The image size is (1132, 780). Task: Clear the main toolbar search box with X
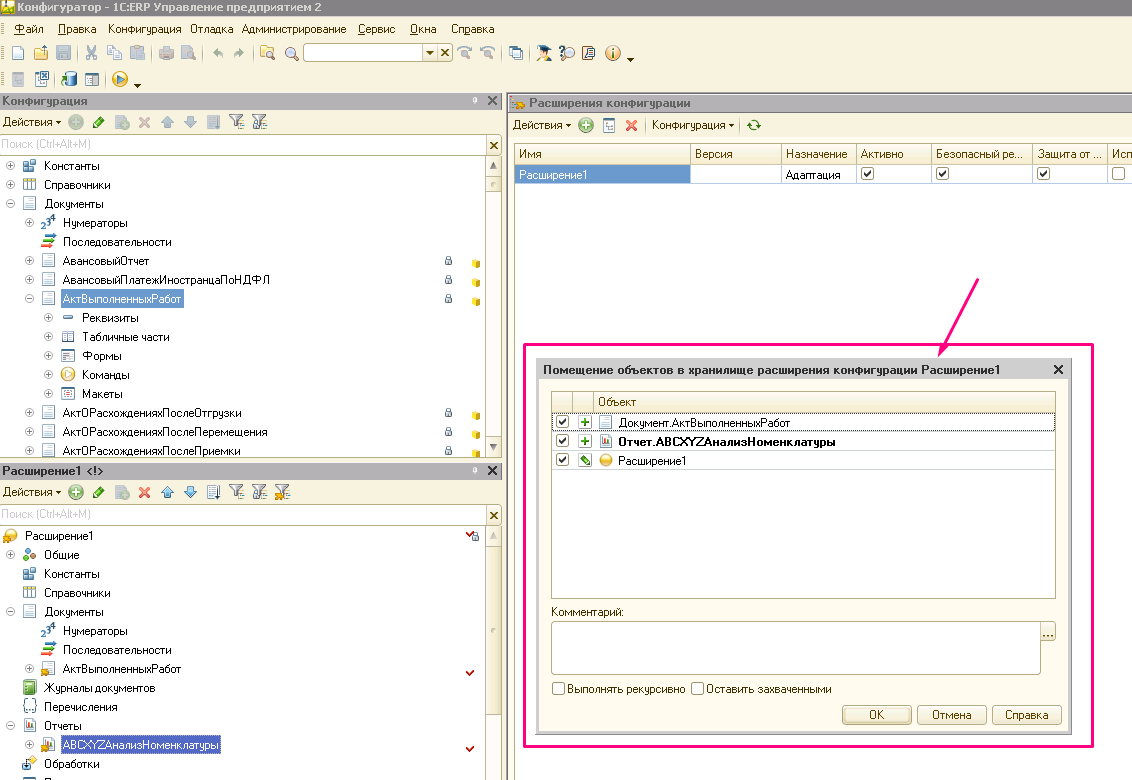coord(445,52)
